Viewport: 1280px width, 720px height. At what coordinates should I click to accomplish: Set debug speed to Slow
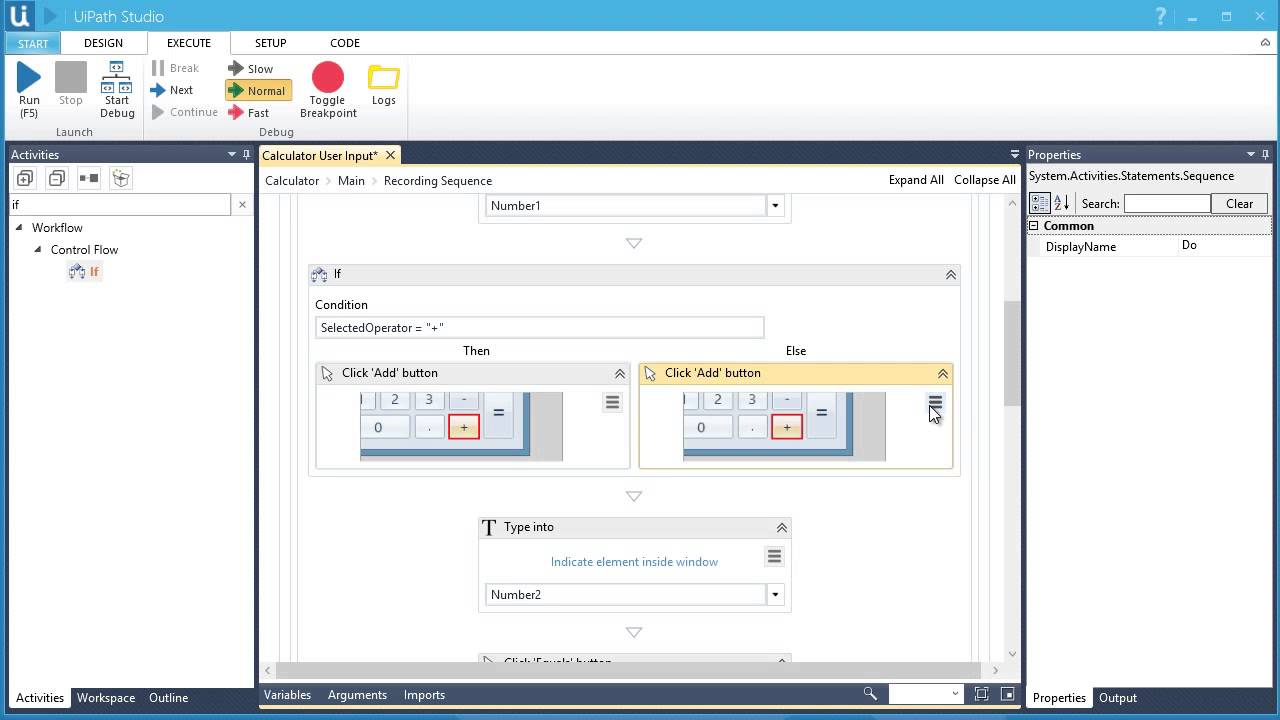[251, 69]
